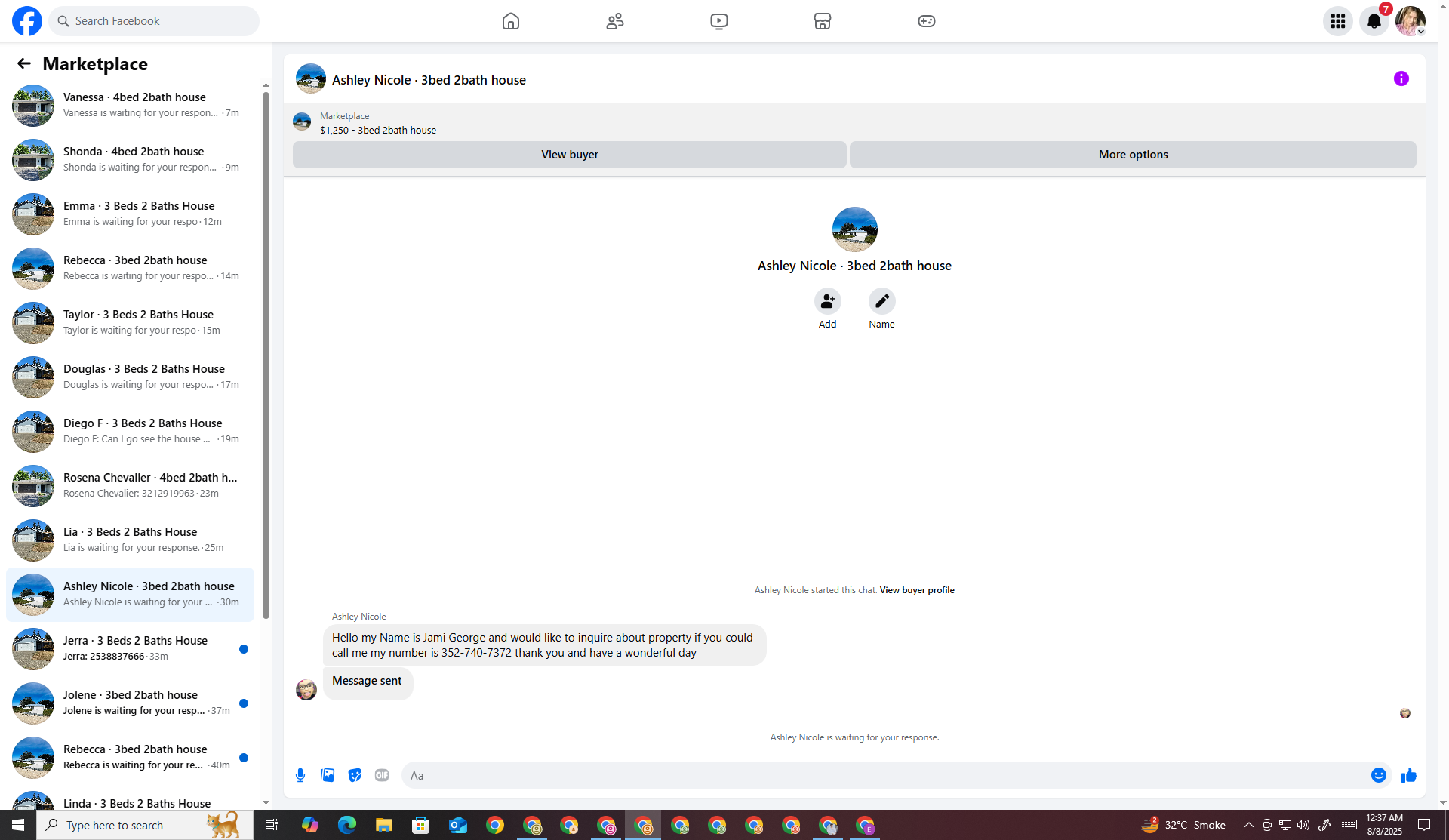Show hidden system tray icons chevron
Screen dimensions: 1449x840
(x=1248, y=825)
